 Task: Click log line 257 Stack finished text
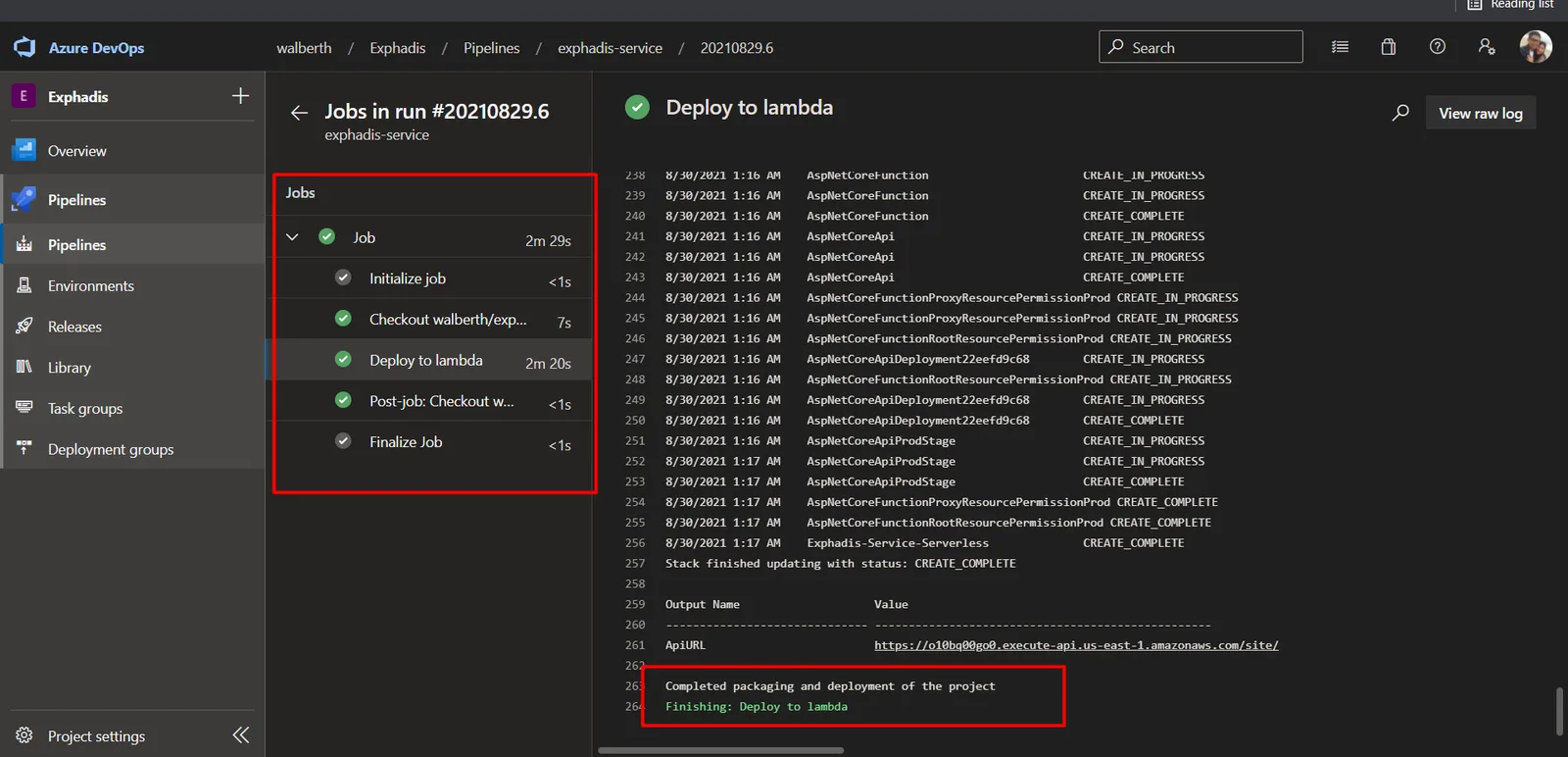[x=840, y=564]
